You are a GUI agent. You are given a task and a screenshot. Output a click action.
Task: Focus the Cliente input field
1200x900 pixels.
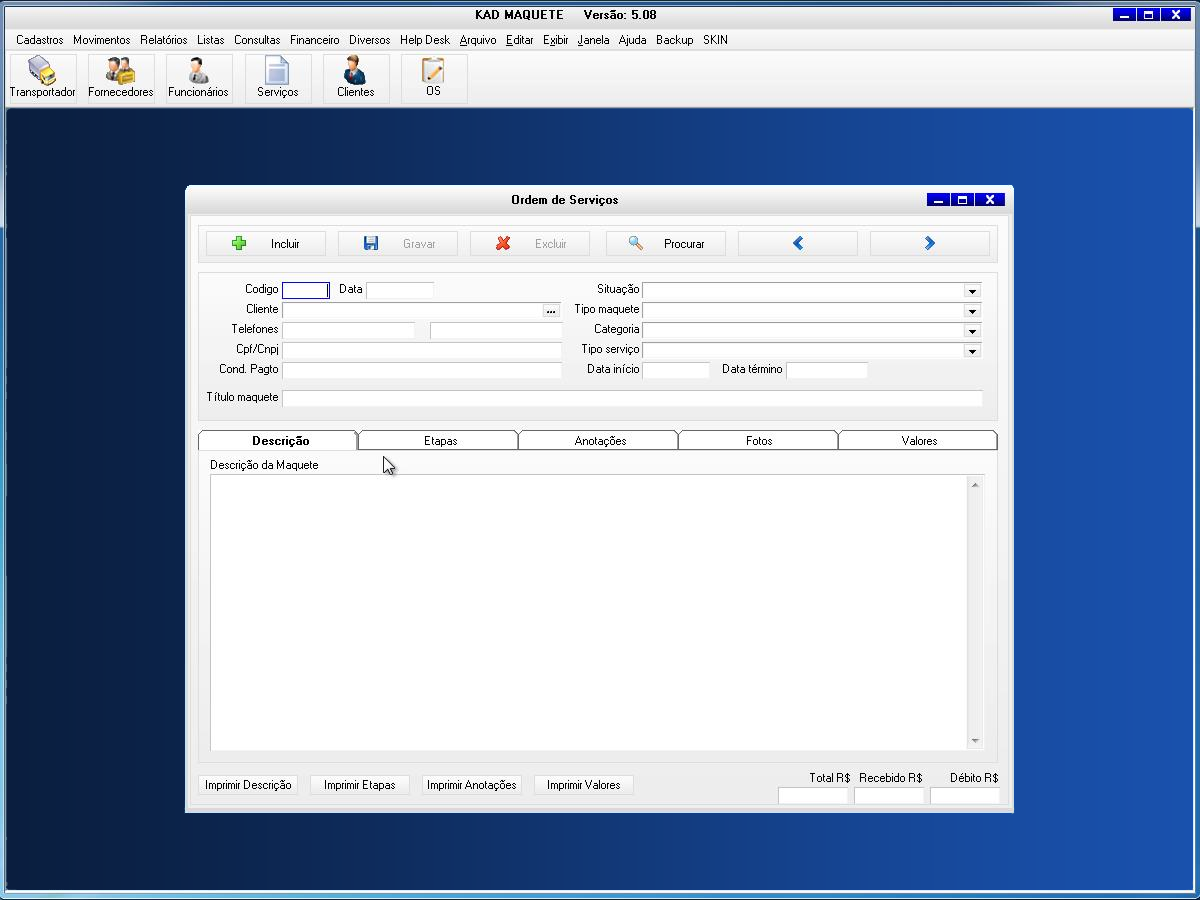(x=413, y=310)
